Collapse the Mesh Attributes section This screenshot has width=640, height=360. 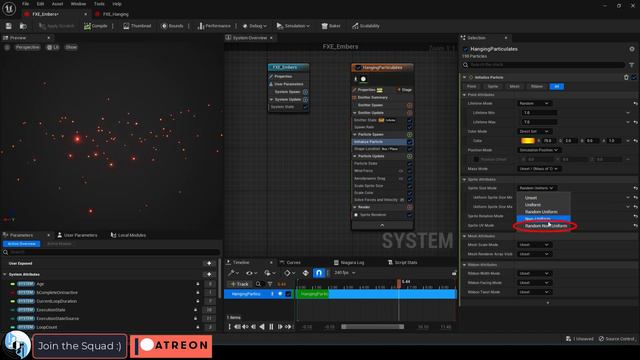[464, 236]
